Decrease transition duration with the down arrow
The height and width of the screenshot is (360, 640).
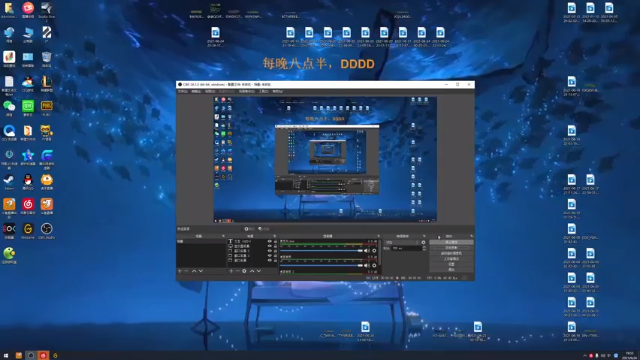pos(424,249)
